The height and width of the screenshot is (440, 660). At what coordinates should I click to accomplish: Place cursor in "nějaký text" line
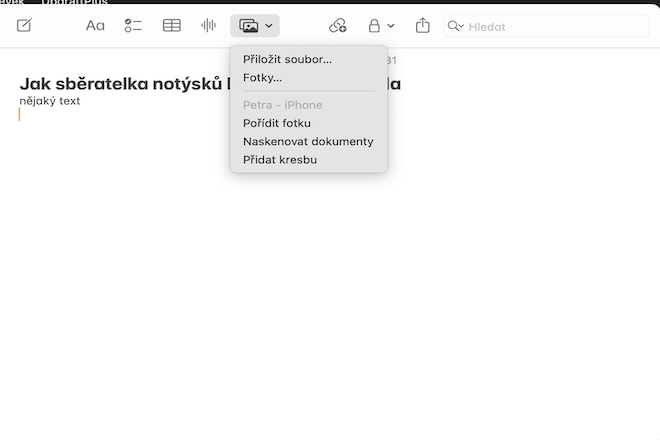point(50,101)
